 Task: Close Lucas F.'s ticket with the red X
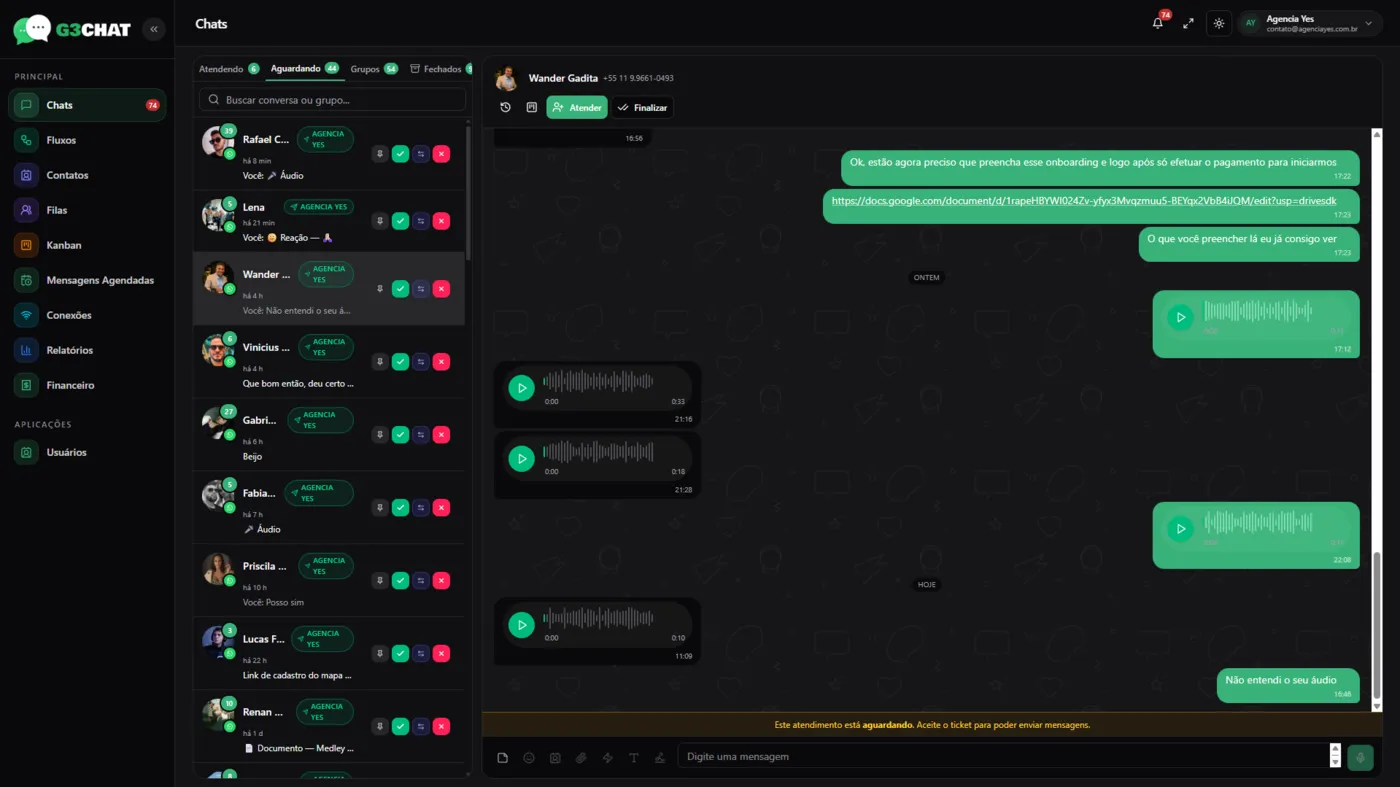441,654
